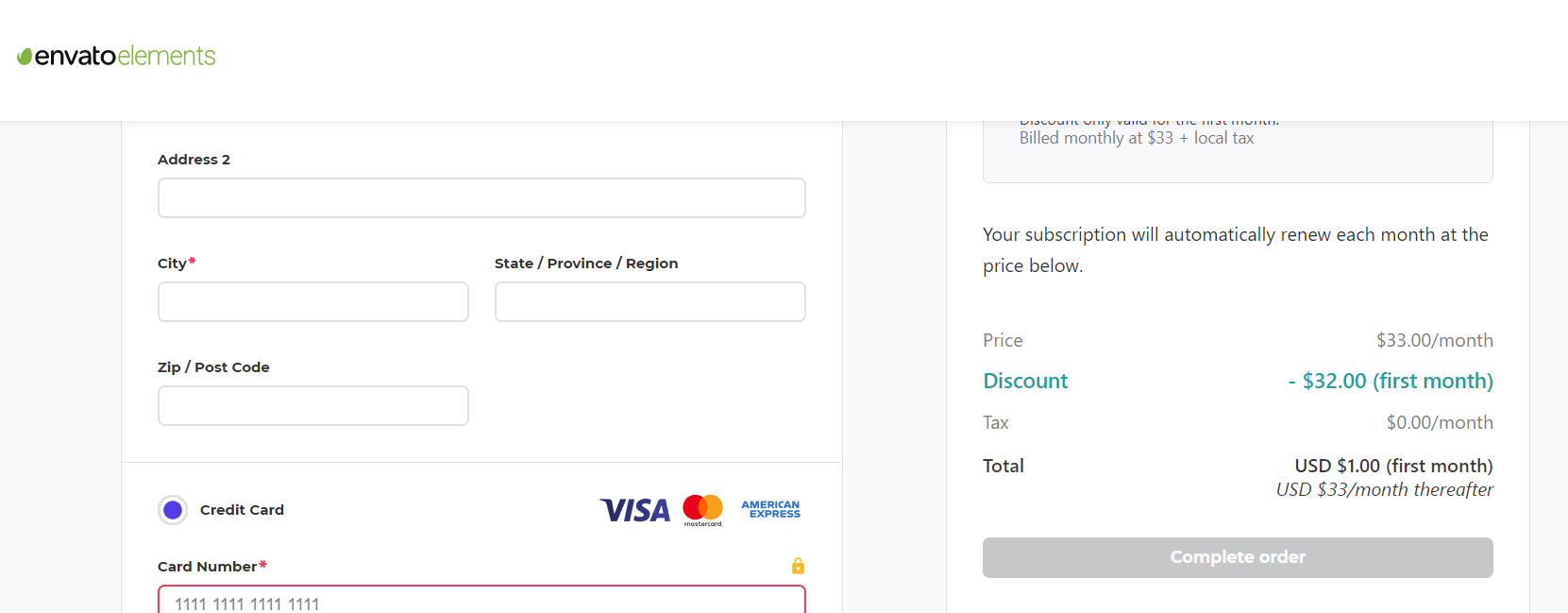Click into the City text field
The image size is (1568, 613).
tap(313, 302)
